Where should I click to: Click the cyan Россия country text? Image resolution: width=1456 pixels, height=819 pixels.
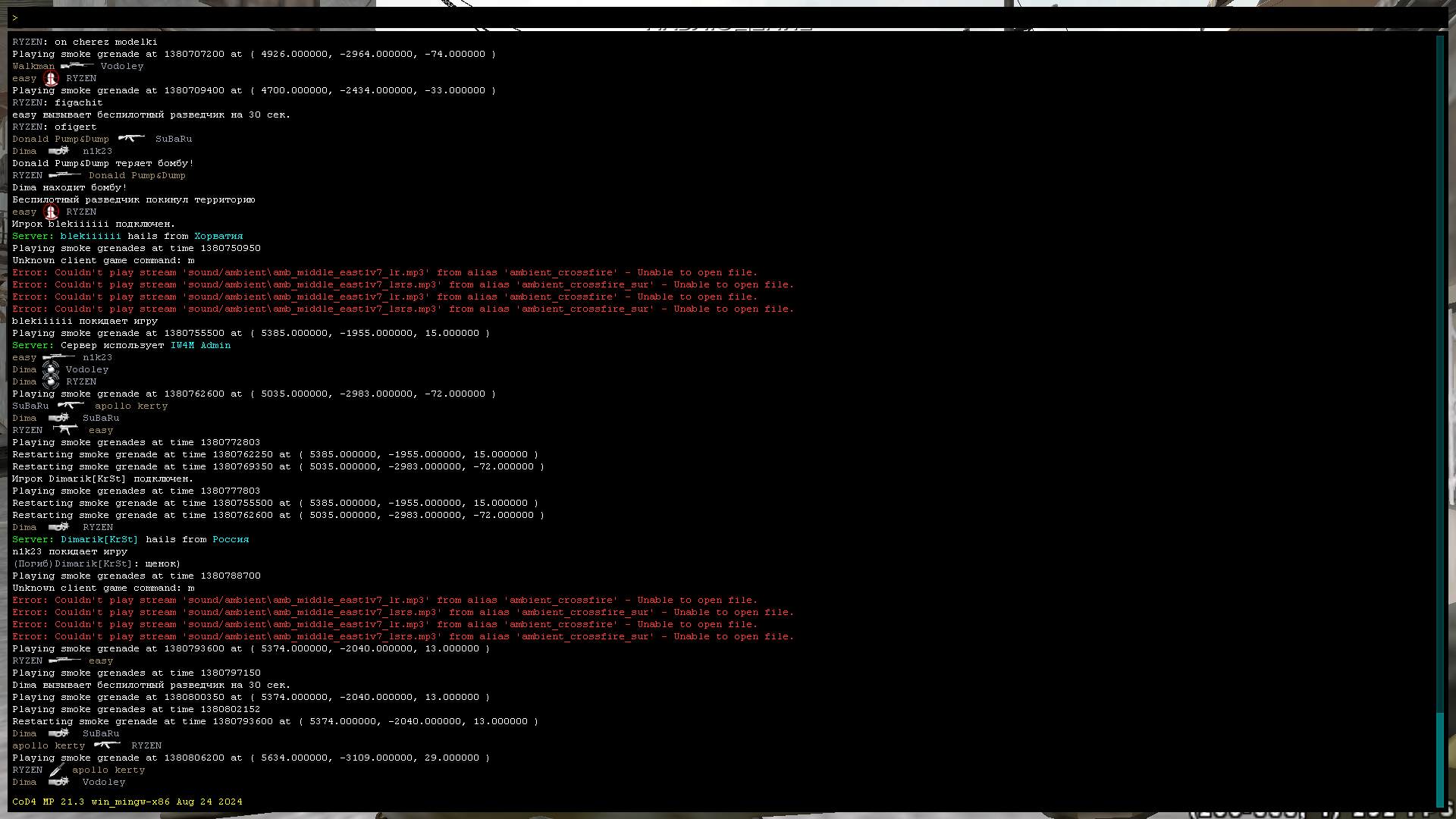pos(231,539)
